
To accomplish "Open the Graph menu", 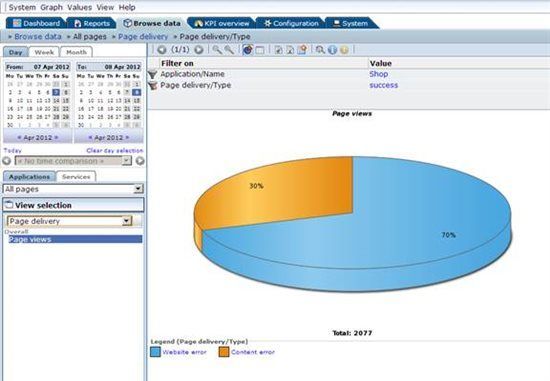I will (x=52, y=7).
